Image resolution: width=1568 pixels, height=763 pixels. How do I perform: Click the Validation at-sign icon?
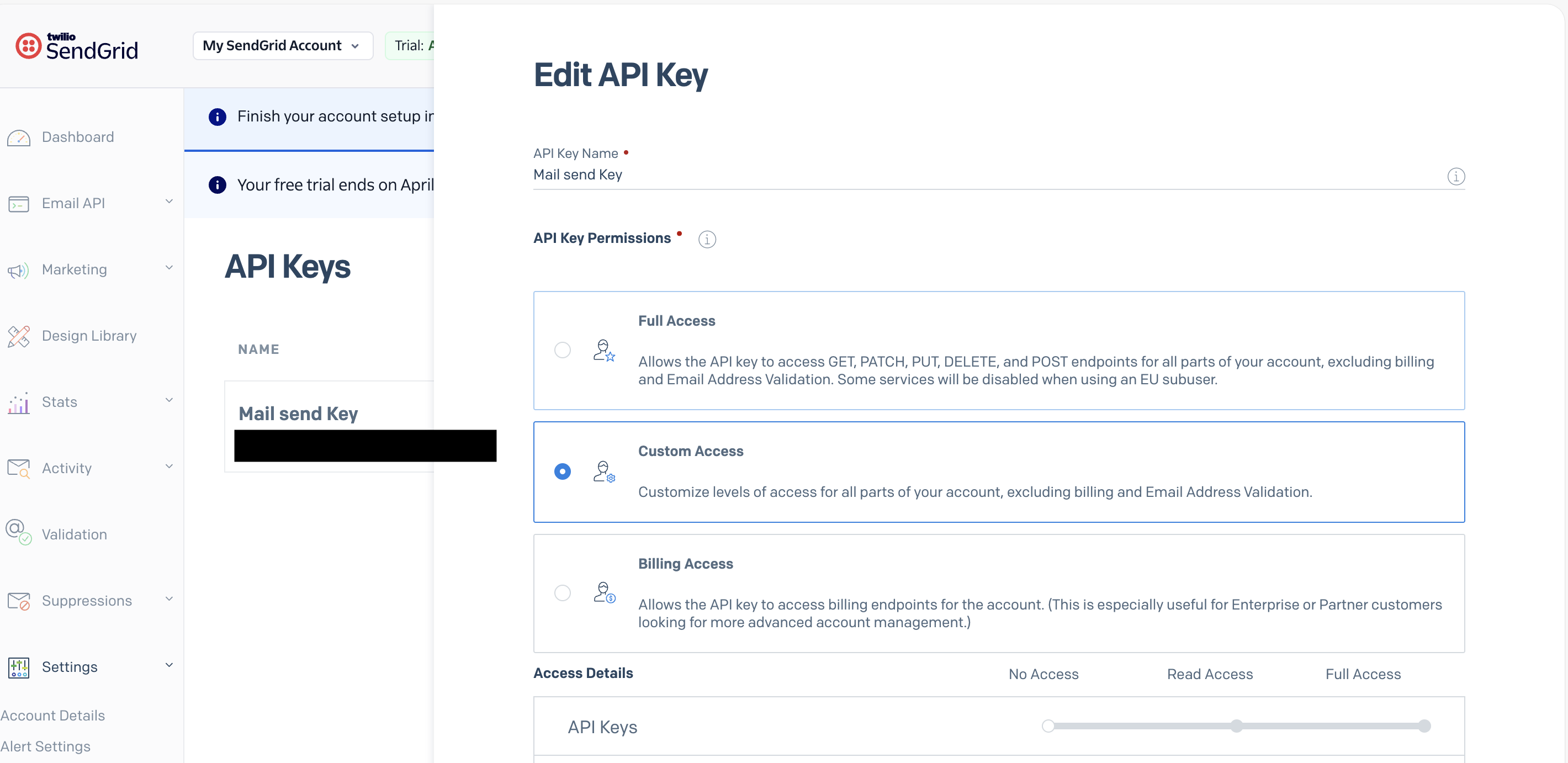click(x=18, y=532)
